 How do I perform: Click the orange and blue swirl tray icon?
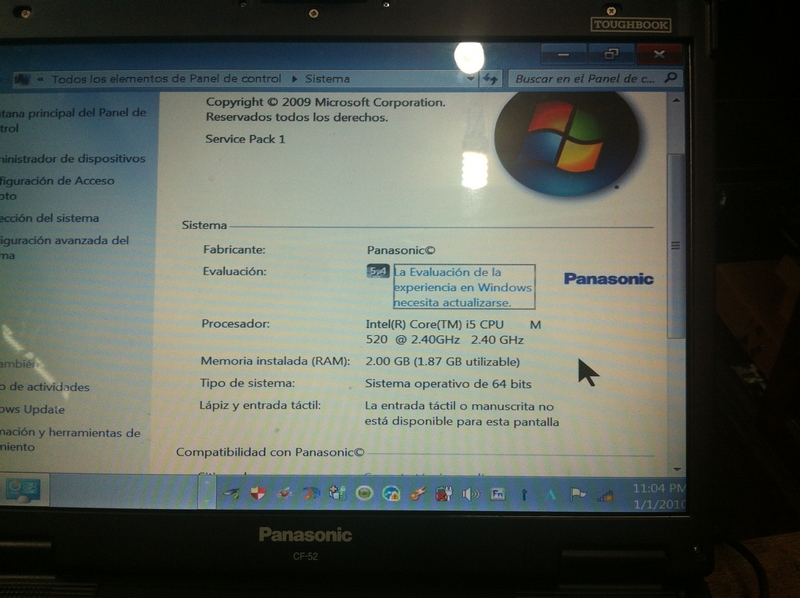[311, 493]
